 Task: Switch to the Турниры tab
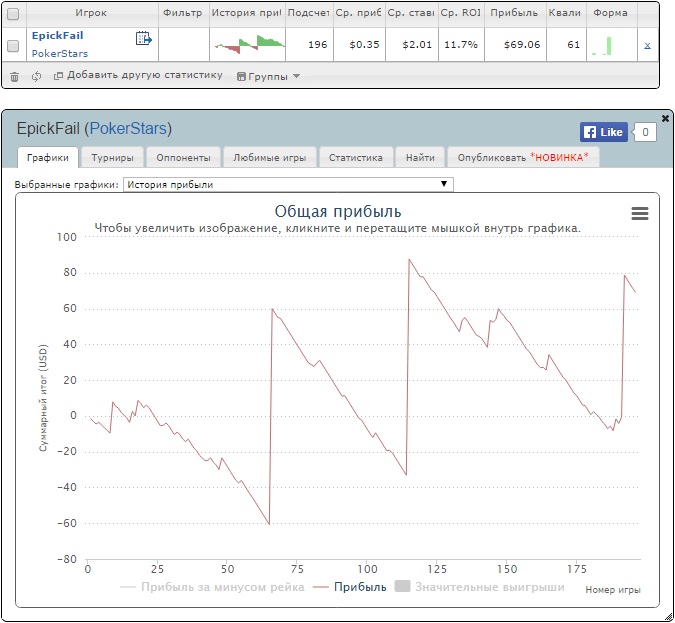pos(112,158)
